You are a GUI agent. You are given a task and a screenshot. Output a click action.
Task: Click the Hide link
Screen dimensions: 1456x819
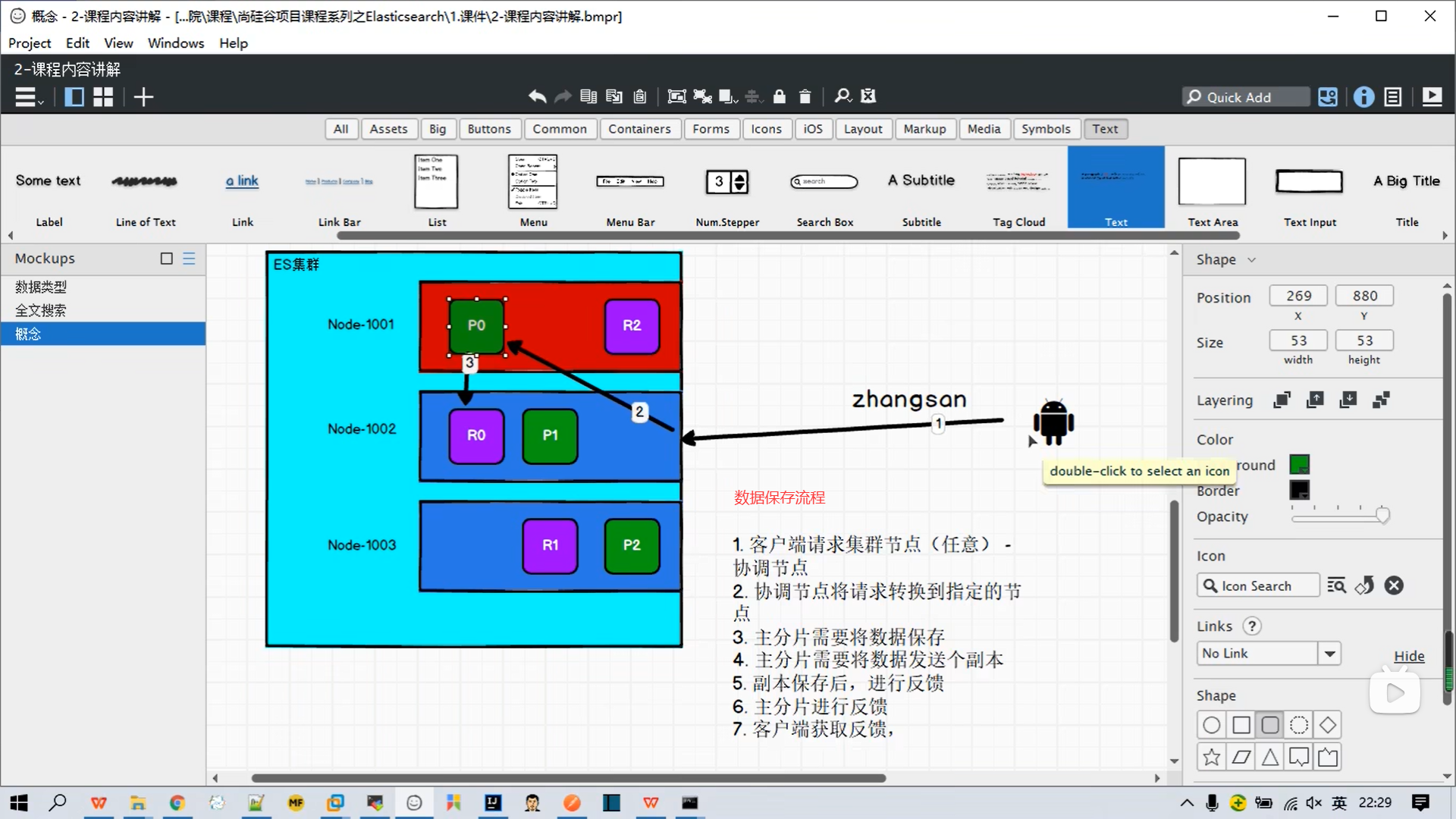pos(1408,656)
